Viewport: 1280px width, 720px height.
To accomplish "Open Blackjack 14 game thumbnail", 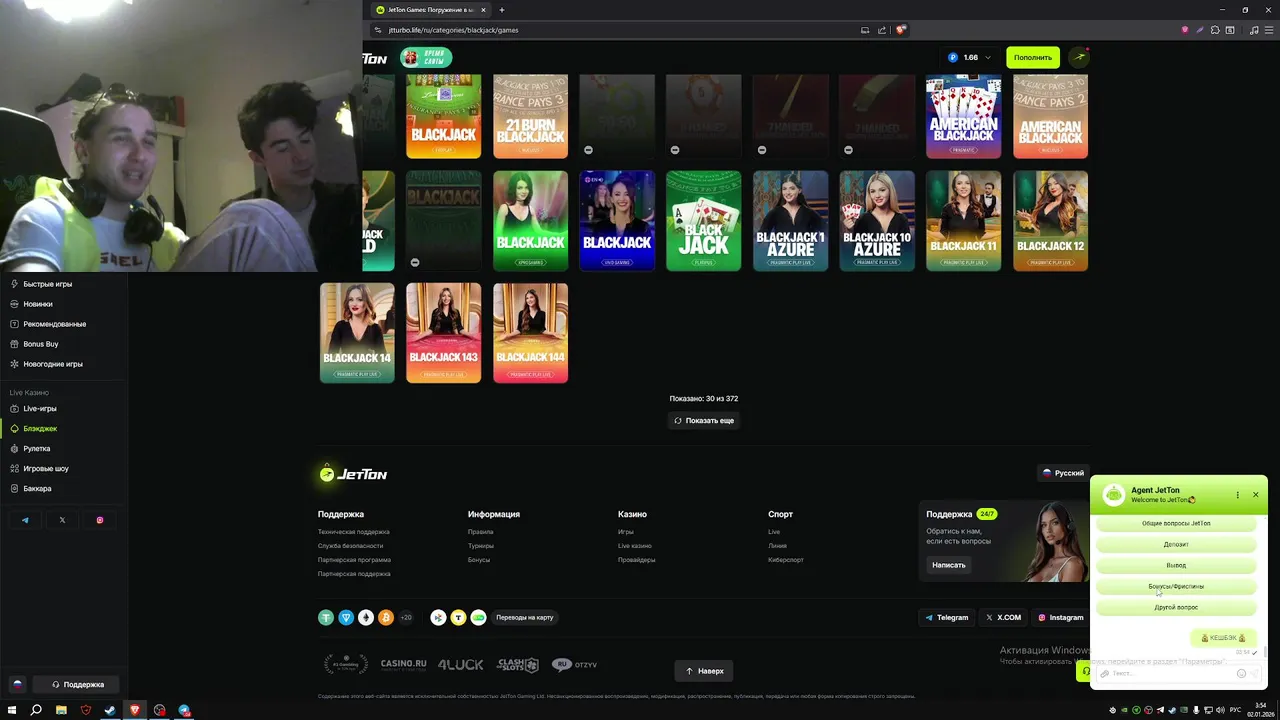I will (357, 333).
